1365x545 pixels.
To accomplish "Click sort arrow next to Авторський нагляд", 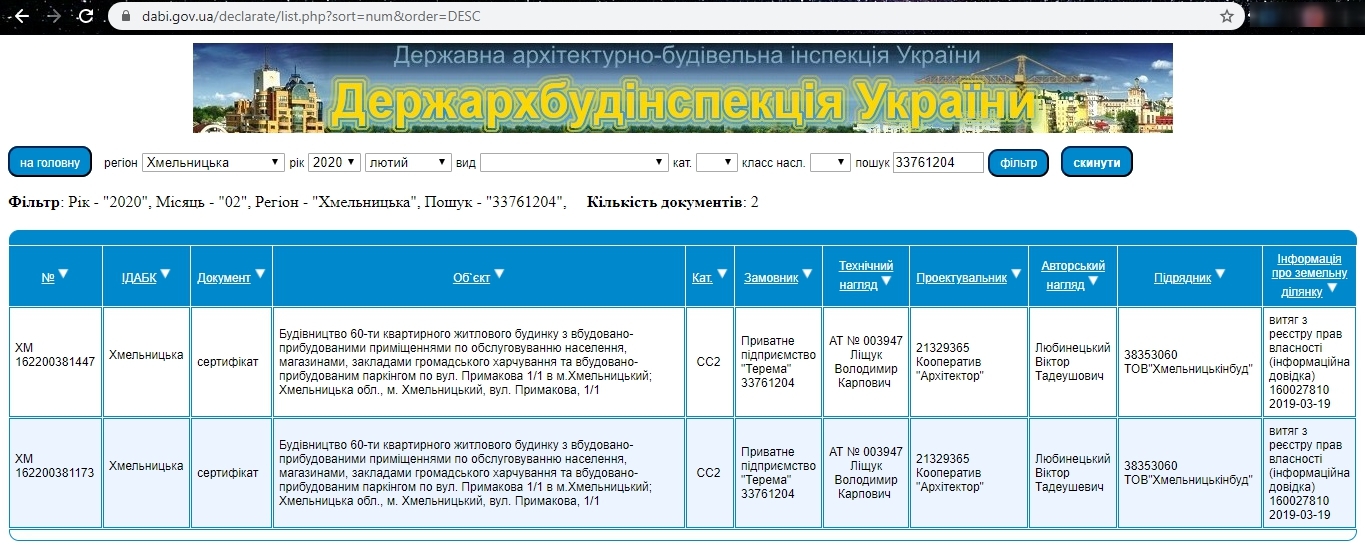I will coord(1093,281).
